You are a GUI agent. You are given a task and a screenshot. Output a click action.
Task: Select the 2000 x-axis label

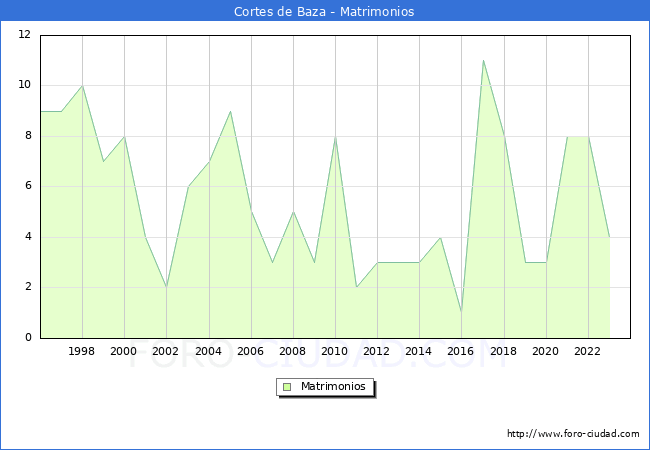[124, 351]
